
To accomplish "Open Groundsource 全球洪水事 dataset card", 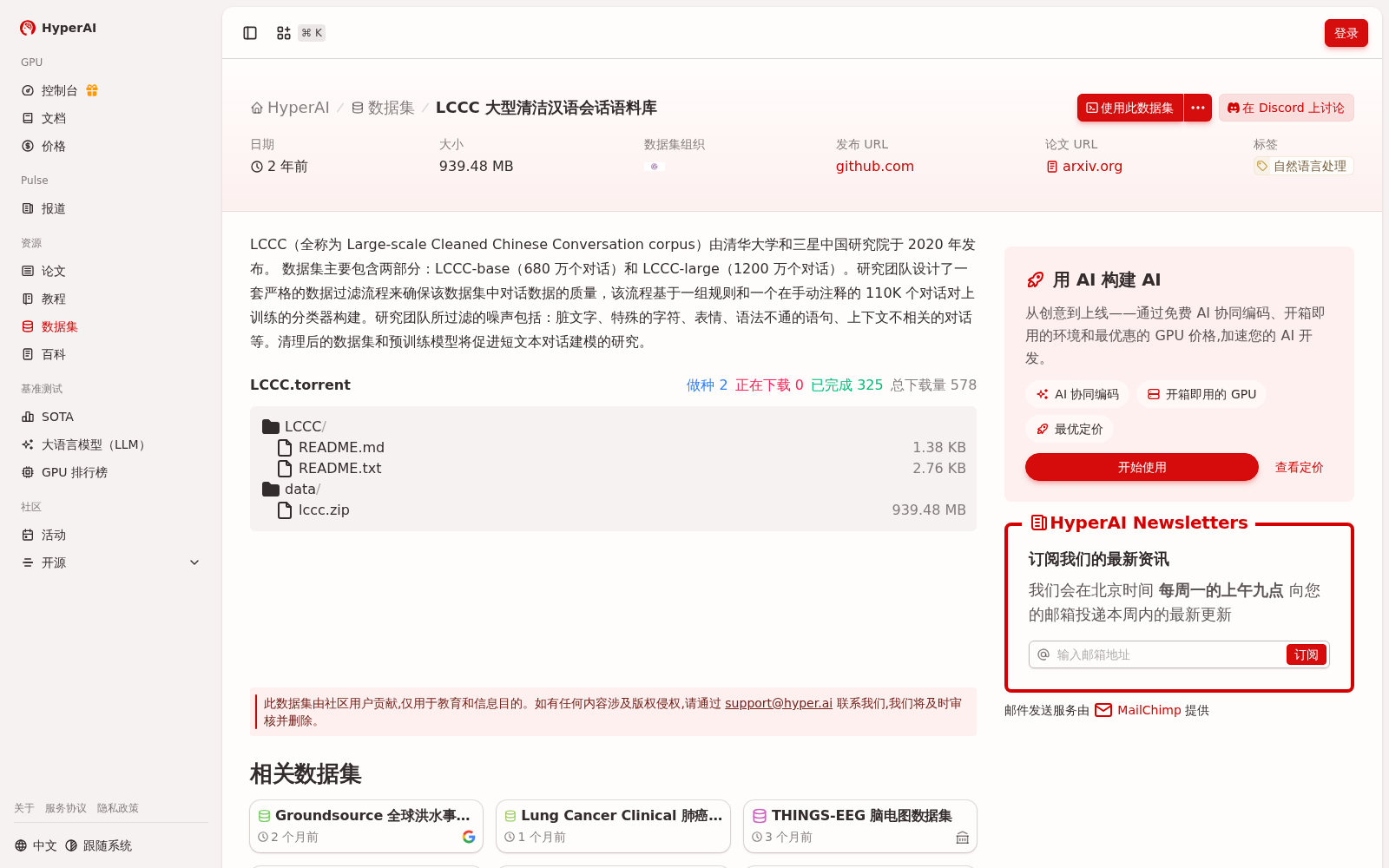I will (366, 826).
